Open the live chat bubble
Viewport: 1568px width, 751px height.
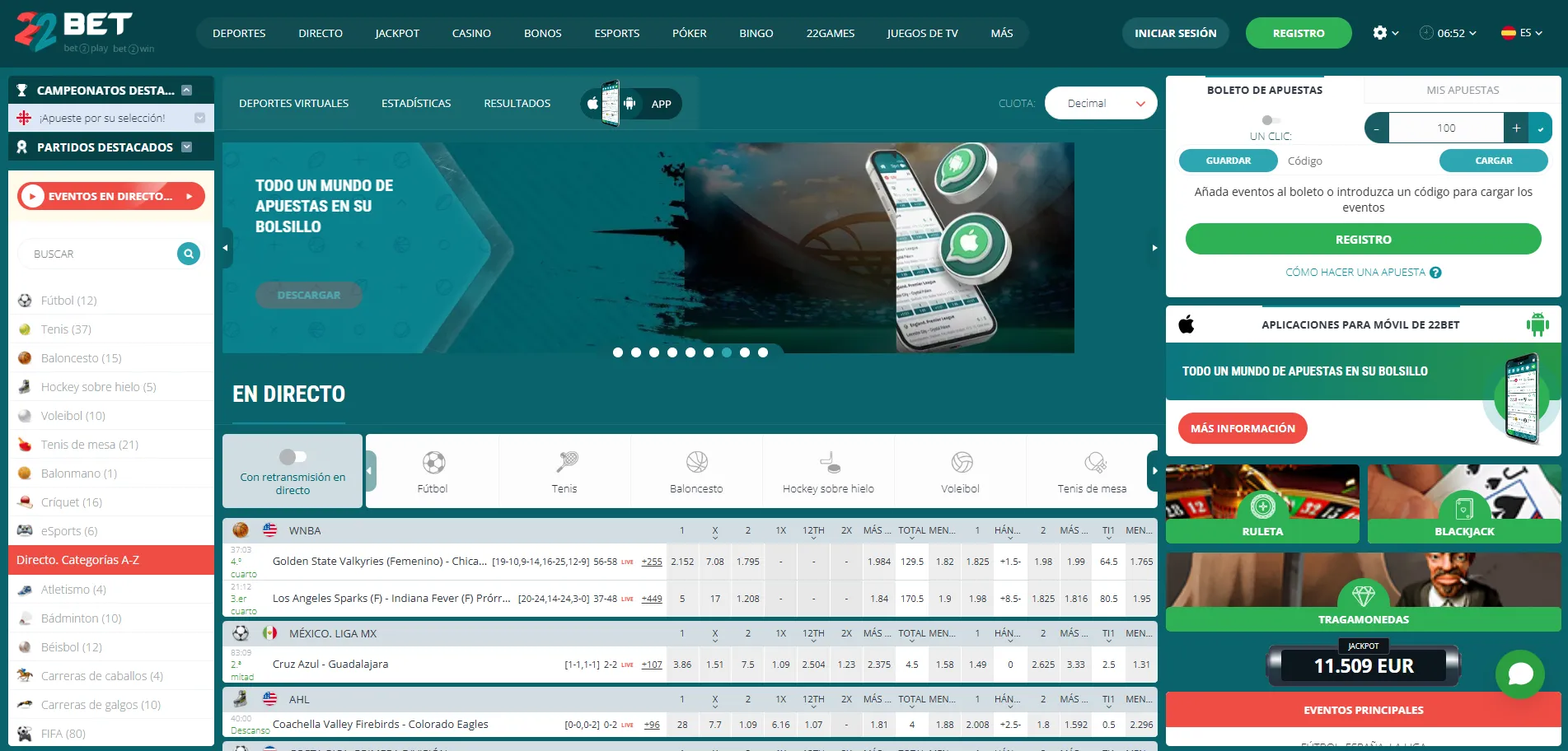pos(1520,674)
